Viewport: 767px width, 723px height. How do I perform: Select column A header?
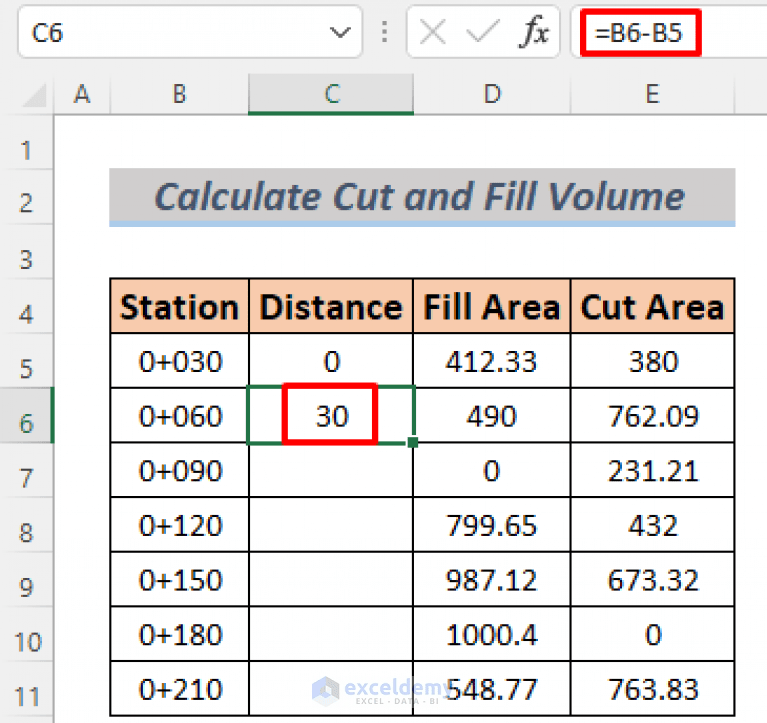[82, 94]
